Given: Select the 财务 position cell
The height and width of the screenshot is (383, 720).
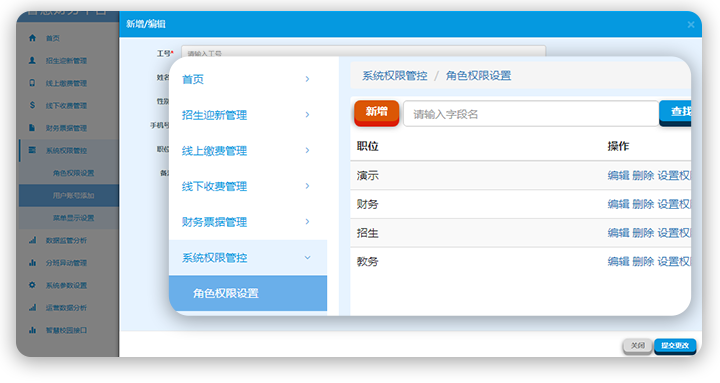Looking at the screenshot, I should 367,204.
